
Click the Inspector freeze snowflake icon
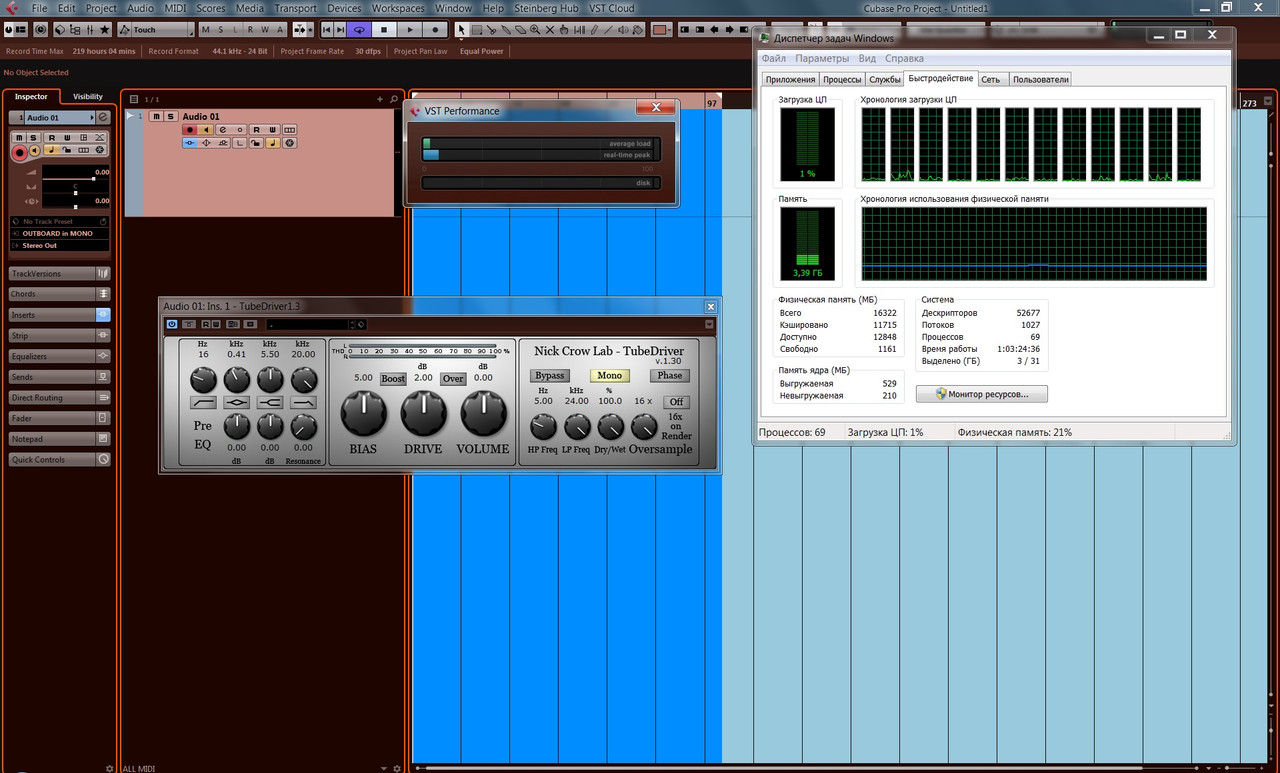pos(100,150)
